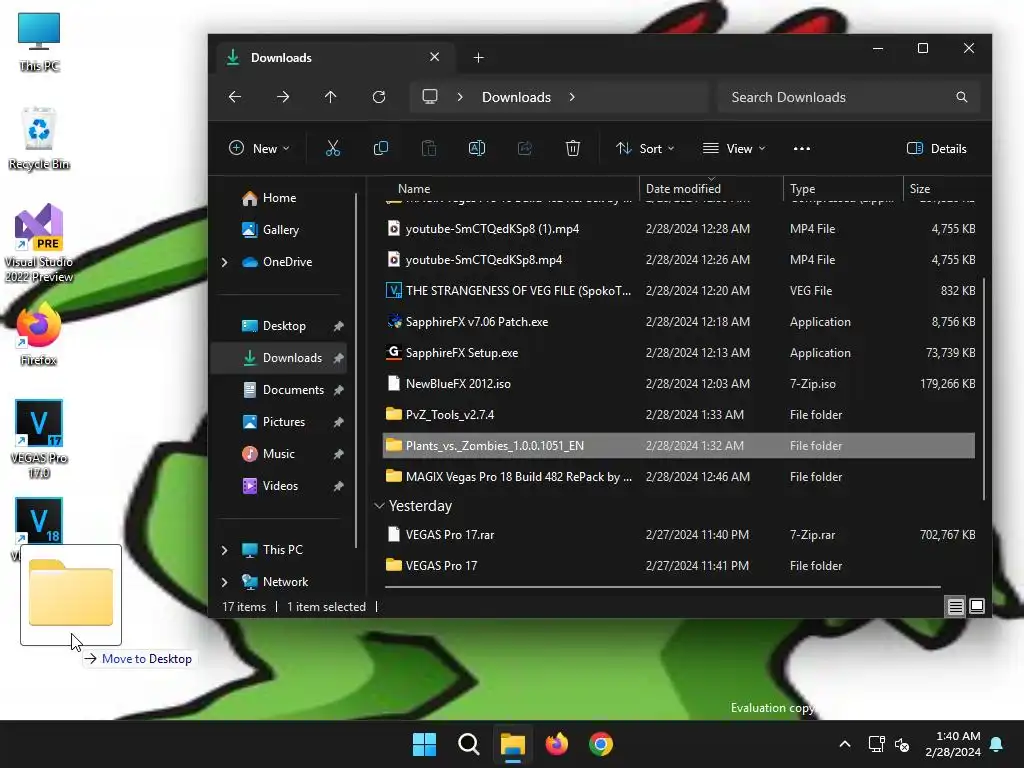Expand This PC tree node
1024x768 pixels.
tap(225, 550)
